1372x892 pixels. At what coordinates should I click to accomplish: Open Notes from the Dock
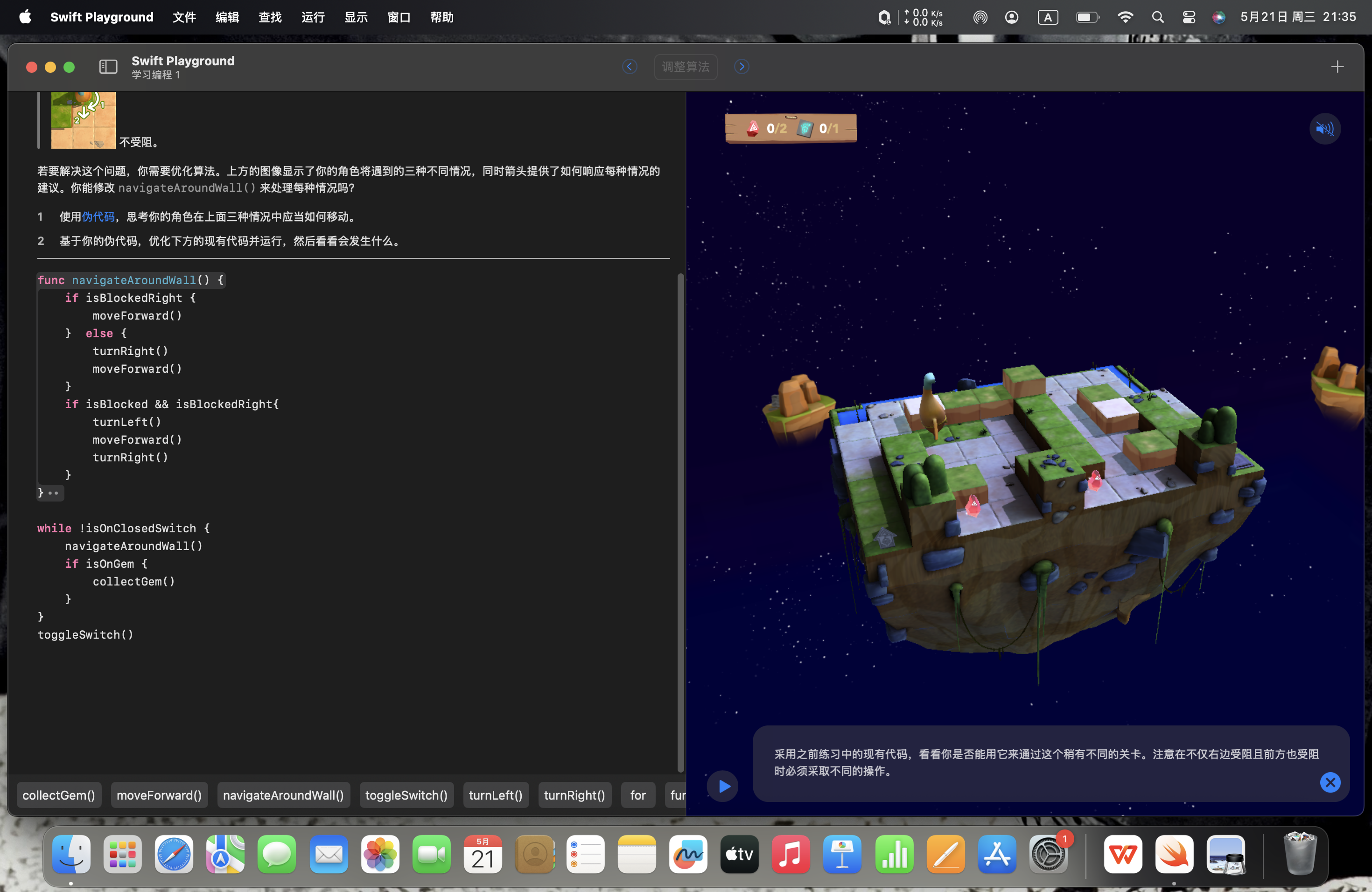point(637,854)
